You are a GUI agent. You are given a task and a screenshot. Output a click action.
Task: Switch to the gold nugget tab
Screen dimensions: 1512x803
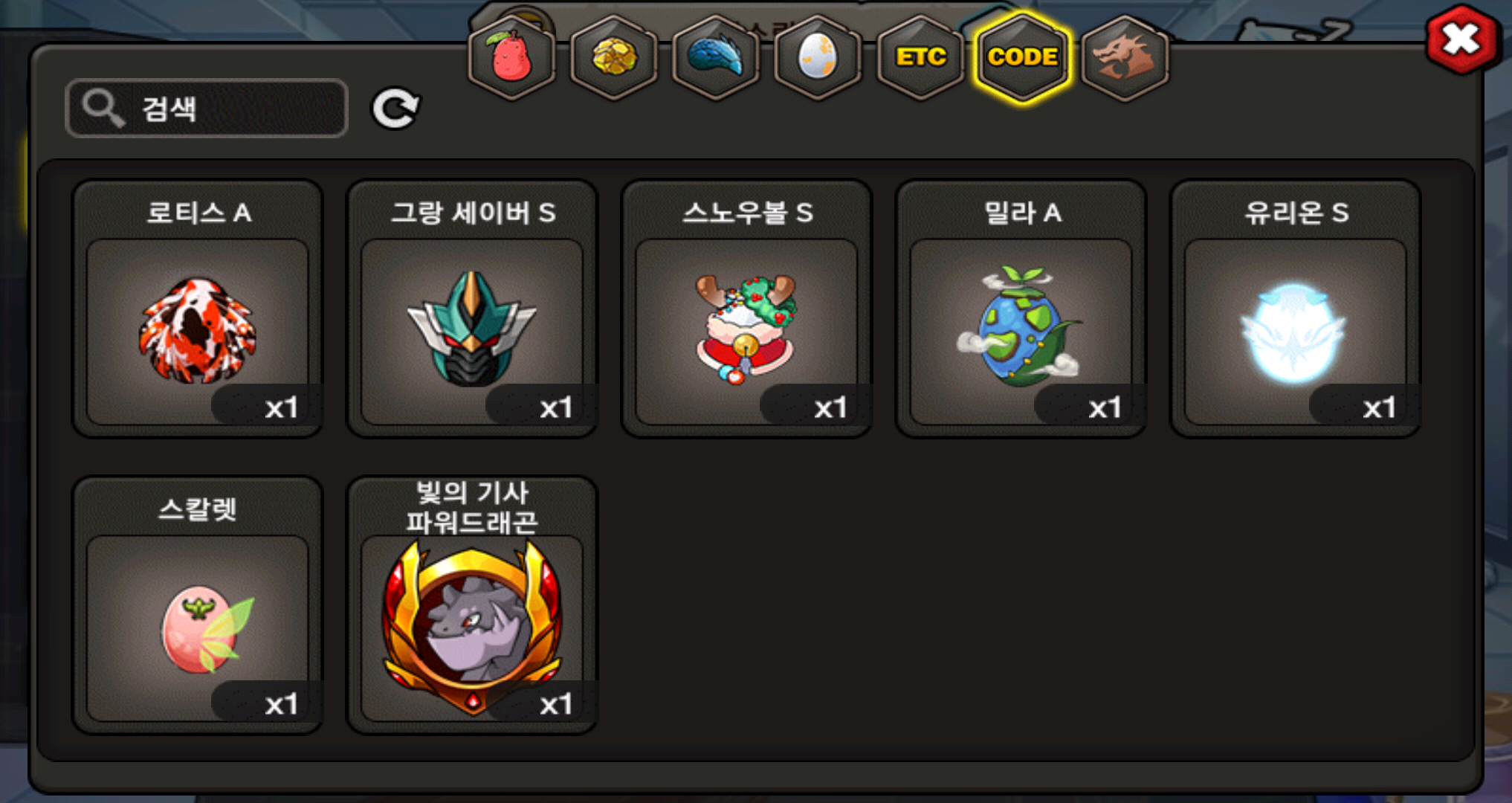(613, 58)
